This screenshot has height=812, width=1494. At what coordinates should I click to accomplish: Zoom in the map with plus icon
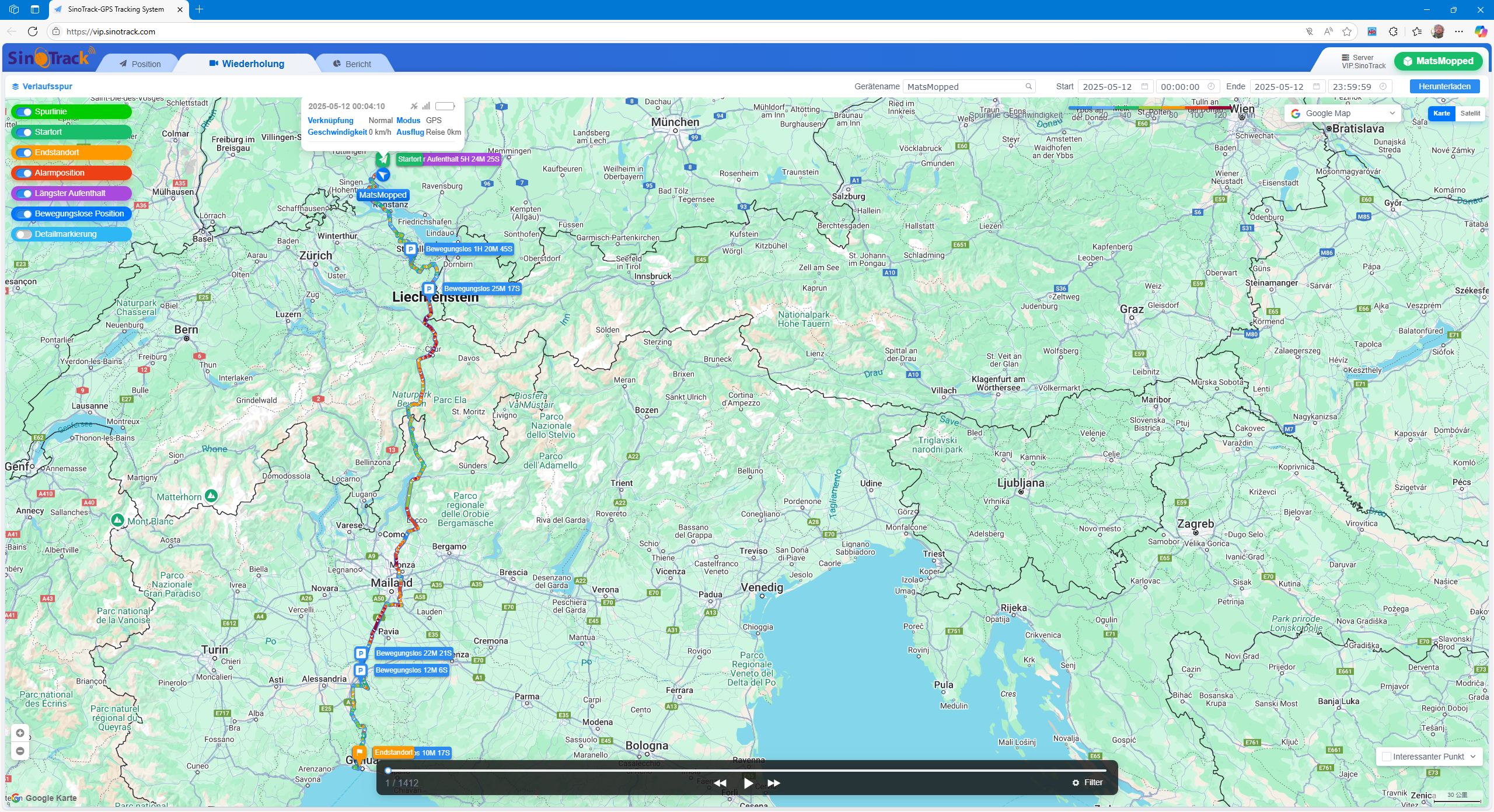pyautogui.click(x=20, y=733)
